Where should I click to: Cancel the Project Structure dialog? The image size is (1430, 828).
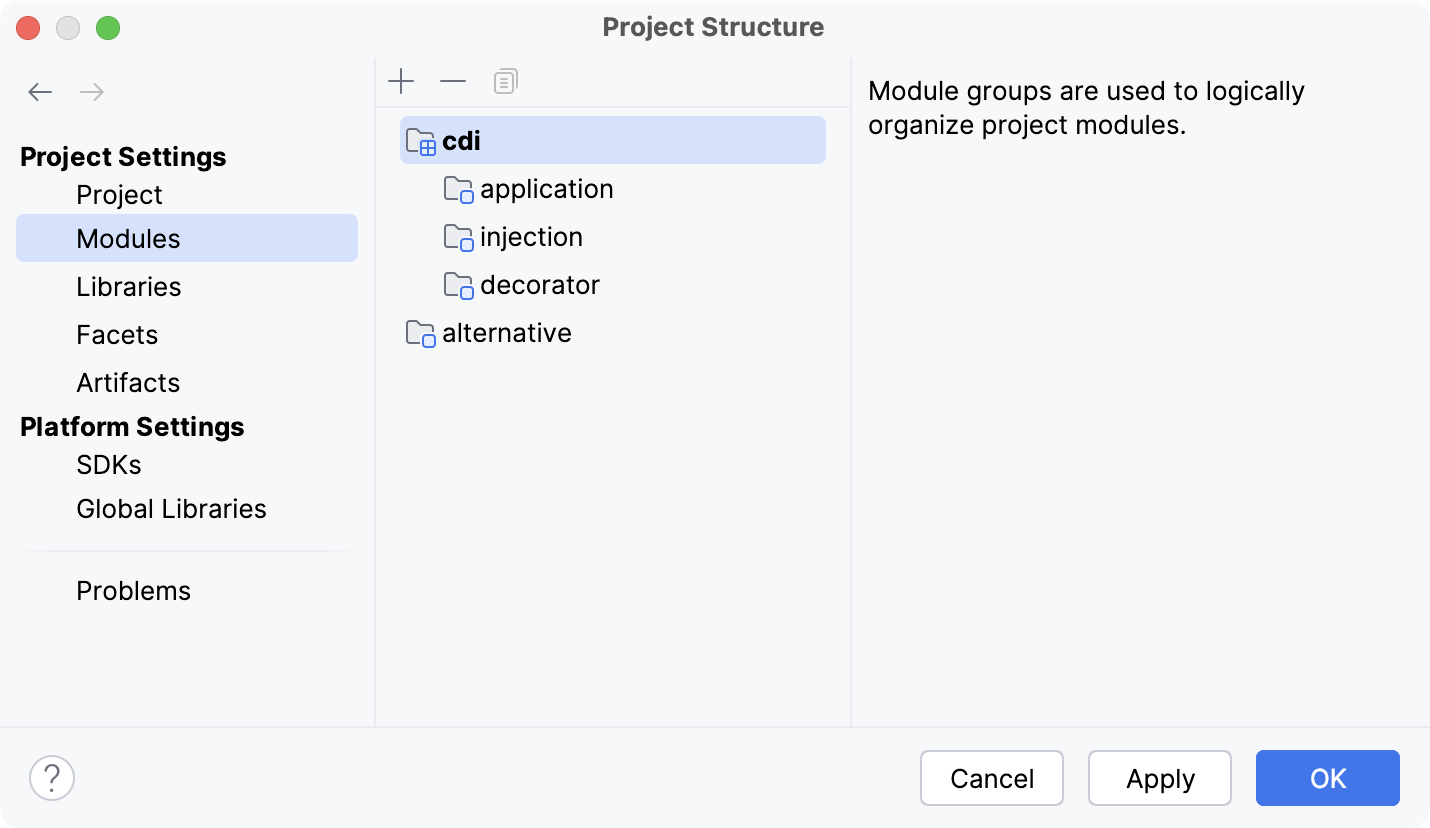pos(991,778)
